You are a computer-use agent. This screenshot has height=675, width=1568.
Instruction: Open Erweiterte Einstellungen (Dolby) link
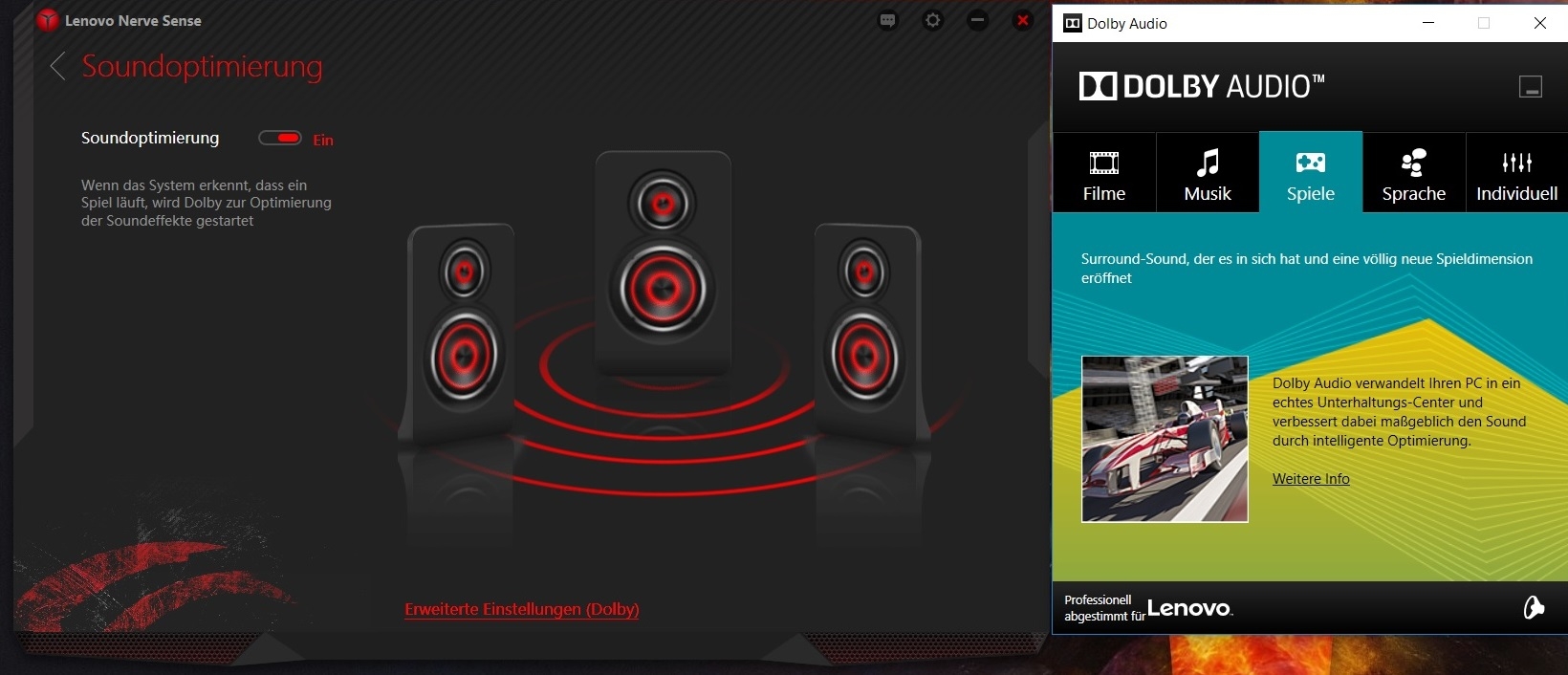[522, 609]
